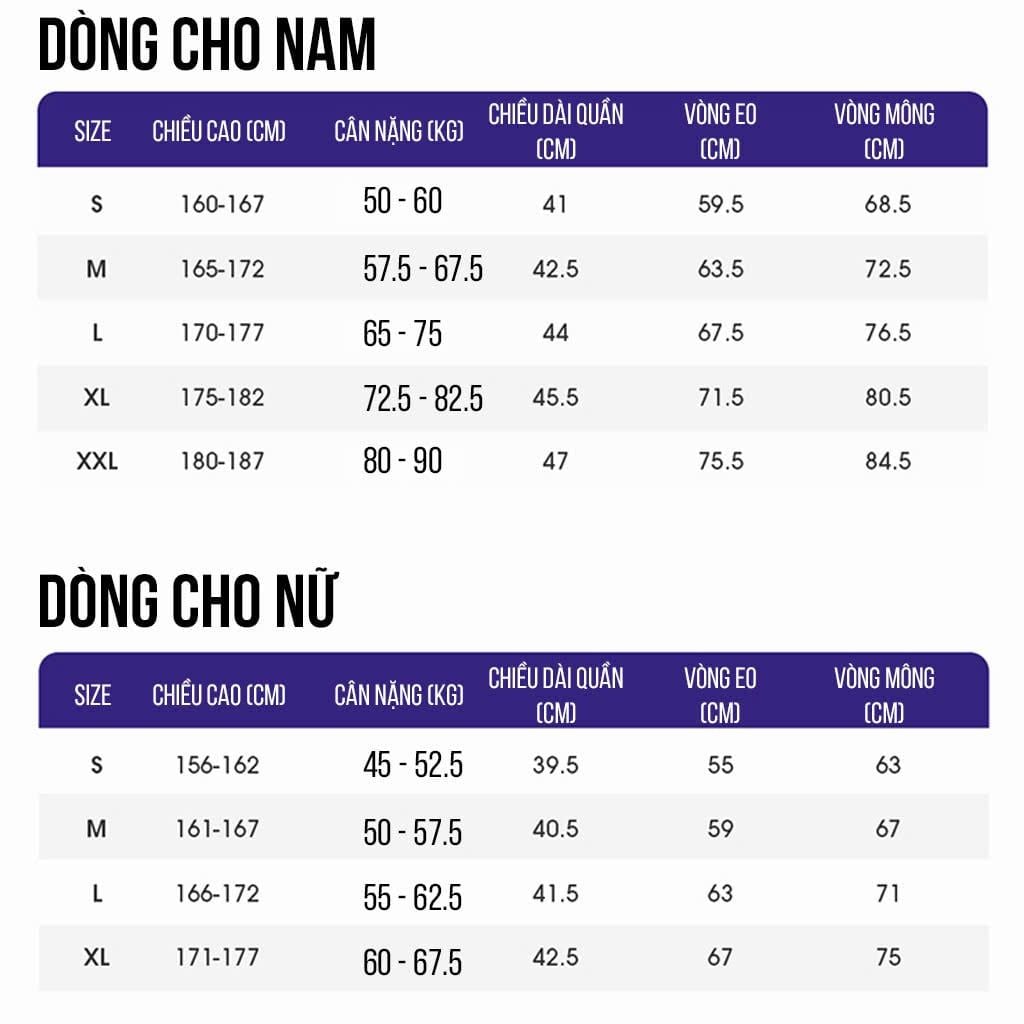Click the weight range "72.5 - 82.5"
Image resolution: width=1024 pixels, height=1024 pixels.
[423, 398]
